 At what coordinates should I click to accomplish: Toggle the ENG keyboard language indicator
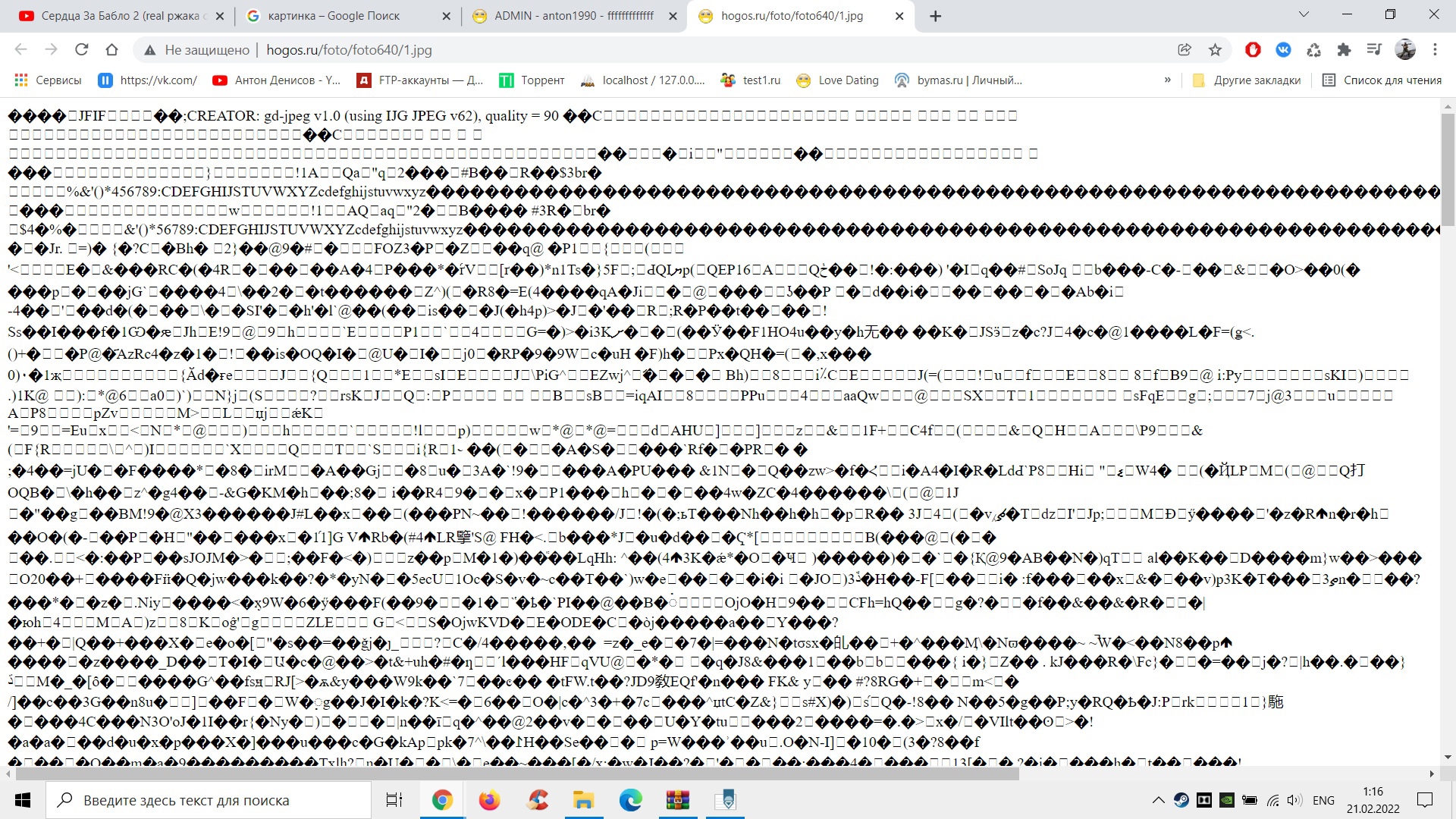[x=1323, y=800]
